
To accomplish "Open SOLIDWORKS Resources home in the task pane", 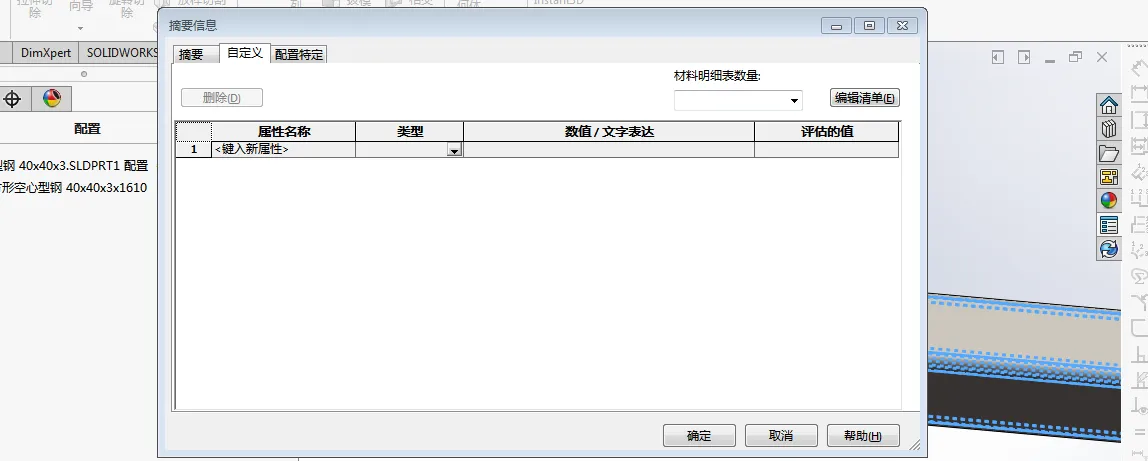I will 1108,105.
